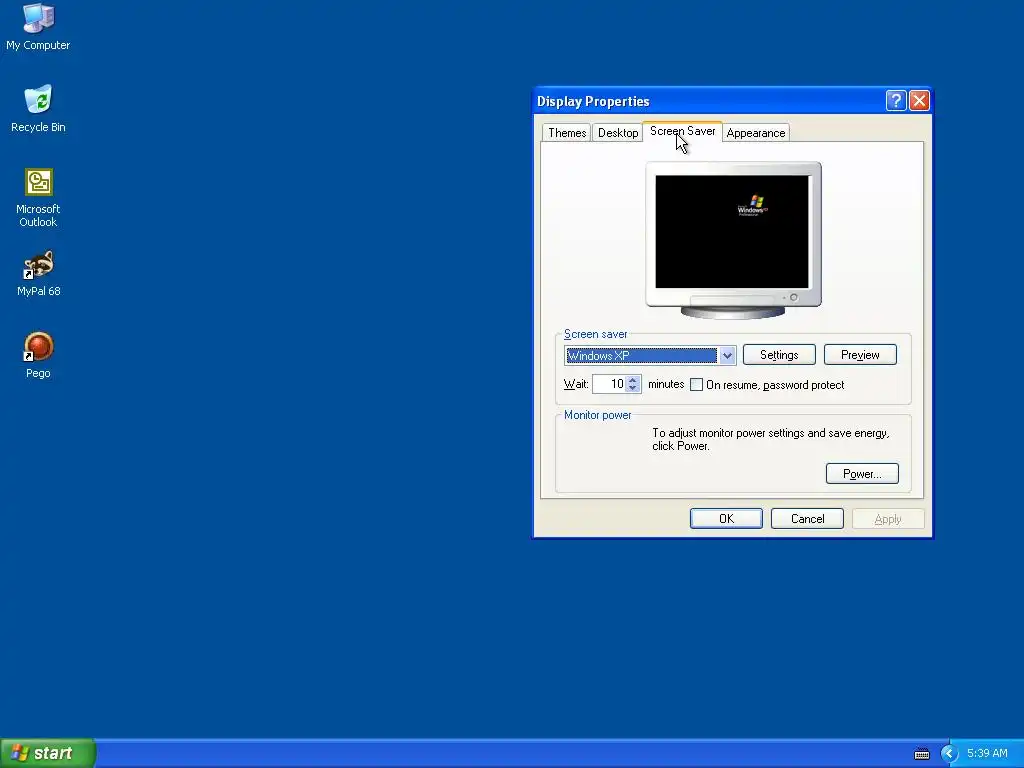Check the taskbar clock showing 5:39 AM
This screenshot has width=1024, height=768.
[x=987, y=754]
